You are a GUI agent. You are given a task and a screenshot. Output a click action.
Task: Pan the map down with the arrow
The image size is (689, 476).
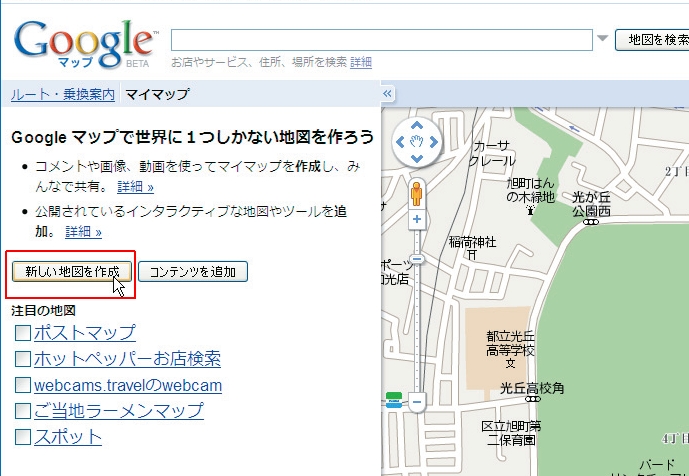coord(417,158)
